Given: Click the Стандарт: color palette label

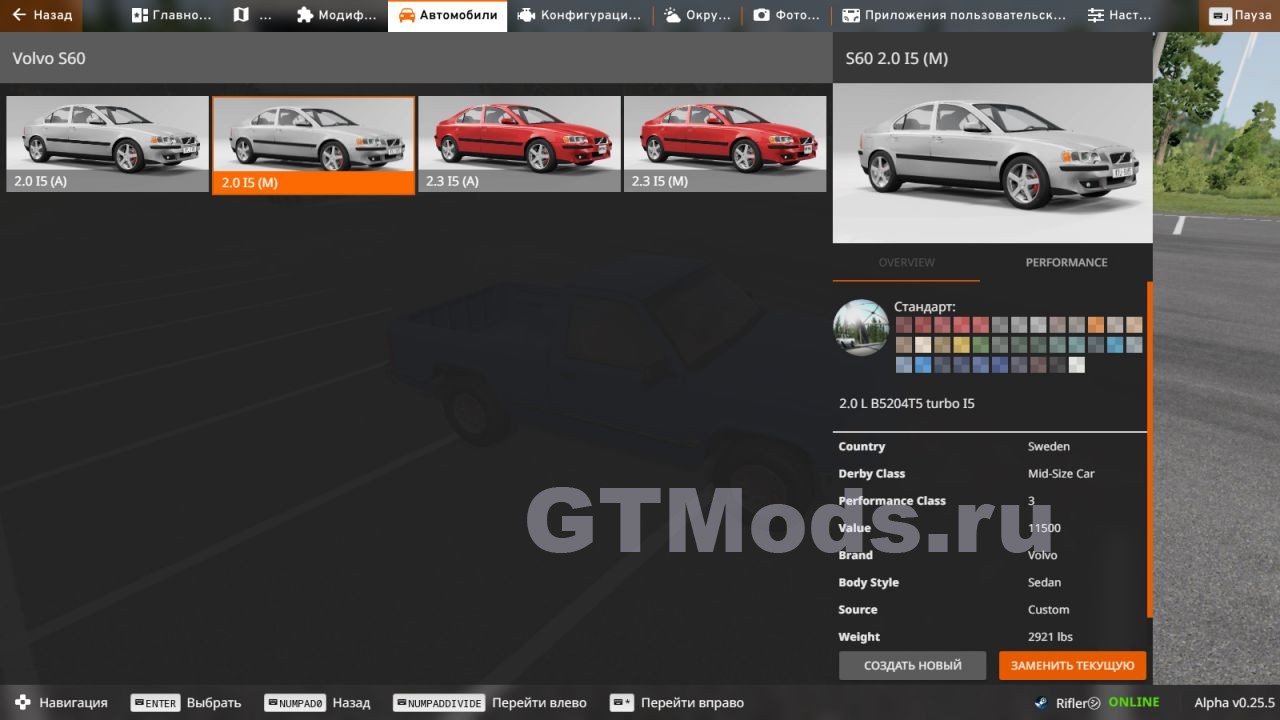Looking at the screenshot, I should [924, 306].
